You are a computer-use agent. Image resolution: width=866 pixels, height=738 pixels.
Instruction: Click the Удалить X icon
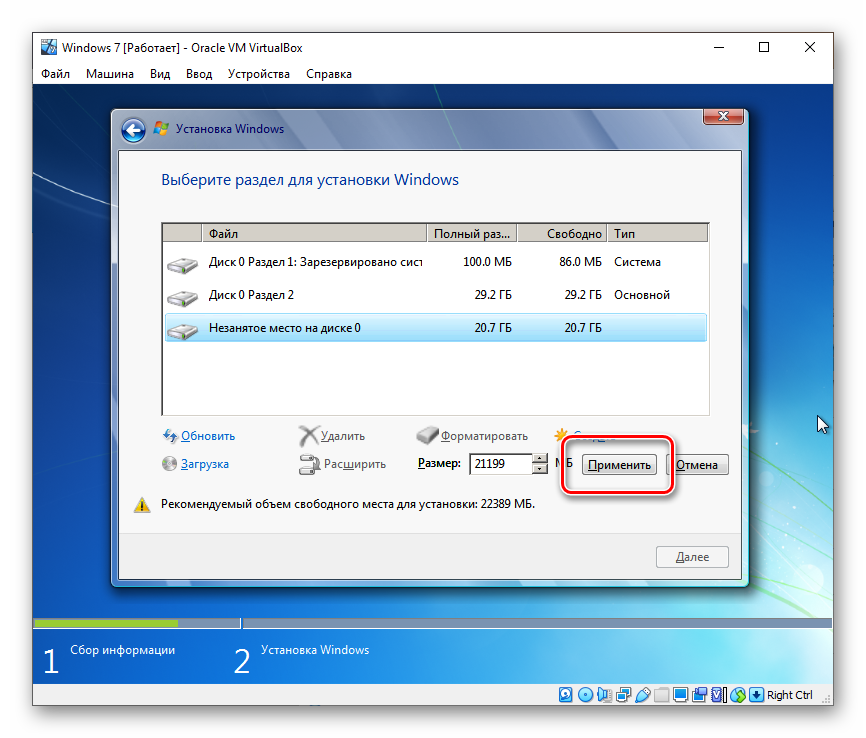(309, 436)
